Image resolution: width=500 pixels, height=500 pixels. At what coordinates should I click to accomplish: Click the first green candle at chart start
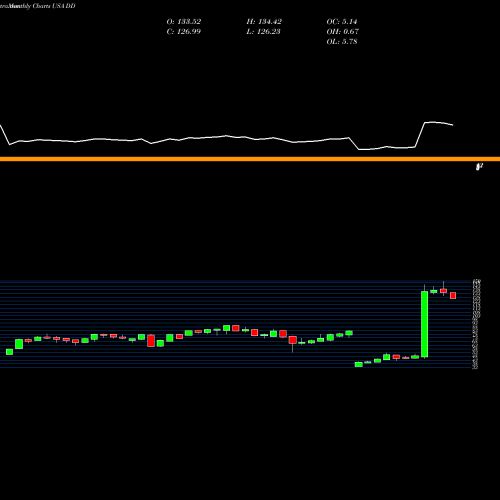[9, 352]
